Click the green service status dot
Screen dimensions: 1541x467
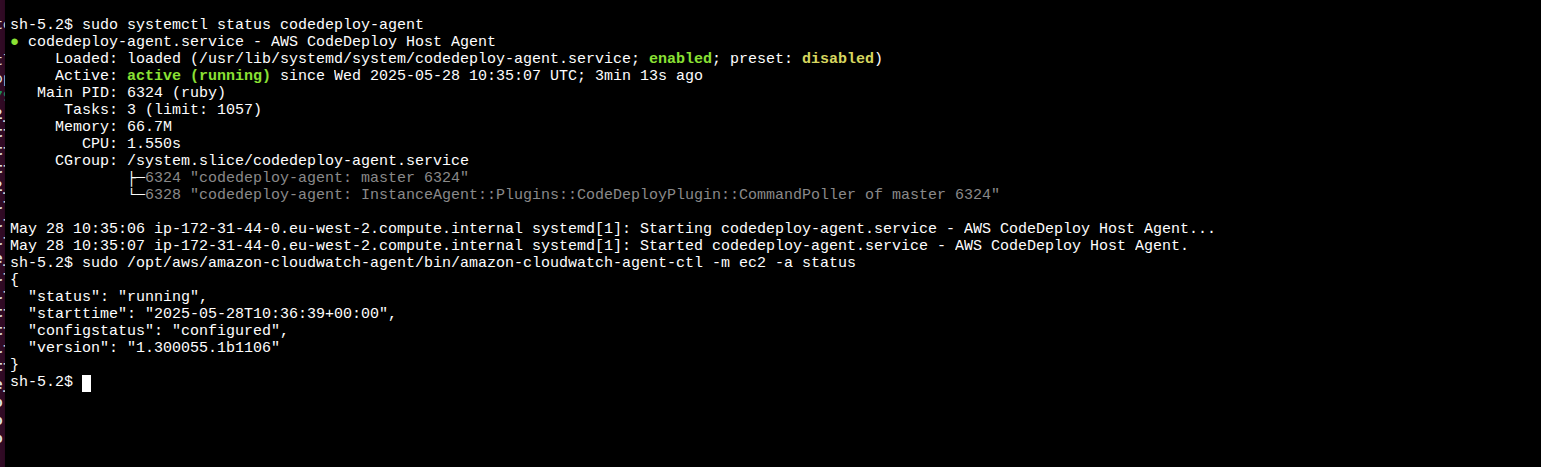[x=15, y=42]
